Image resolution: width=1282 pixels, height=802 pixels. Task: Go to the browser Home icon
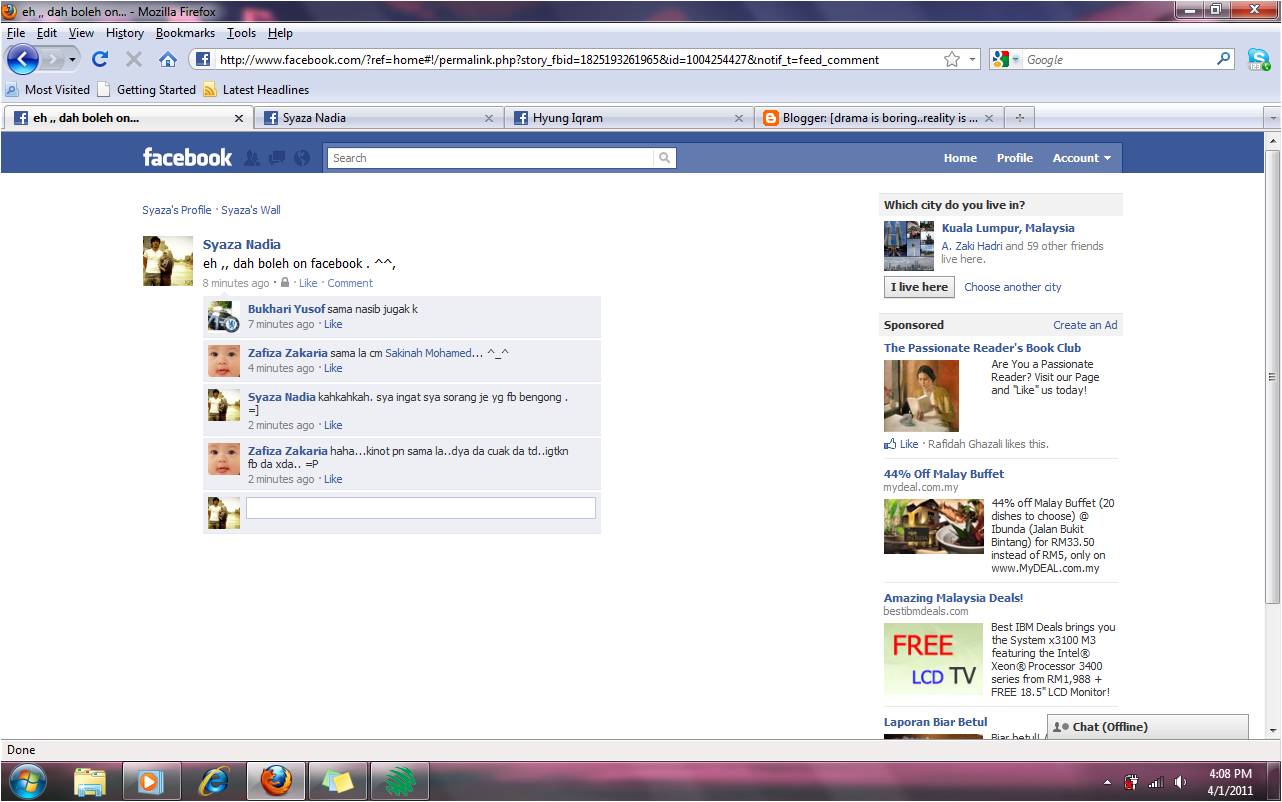(168, 59)
